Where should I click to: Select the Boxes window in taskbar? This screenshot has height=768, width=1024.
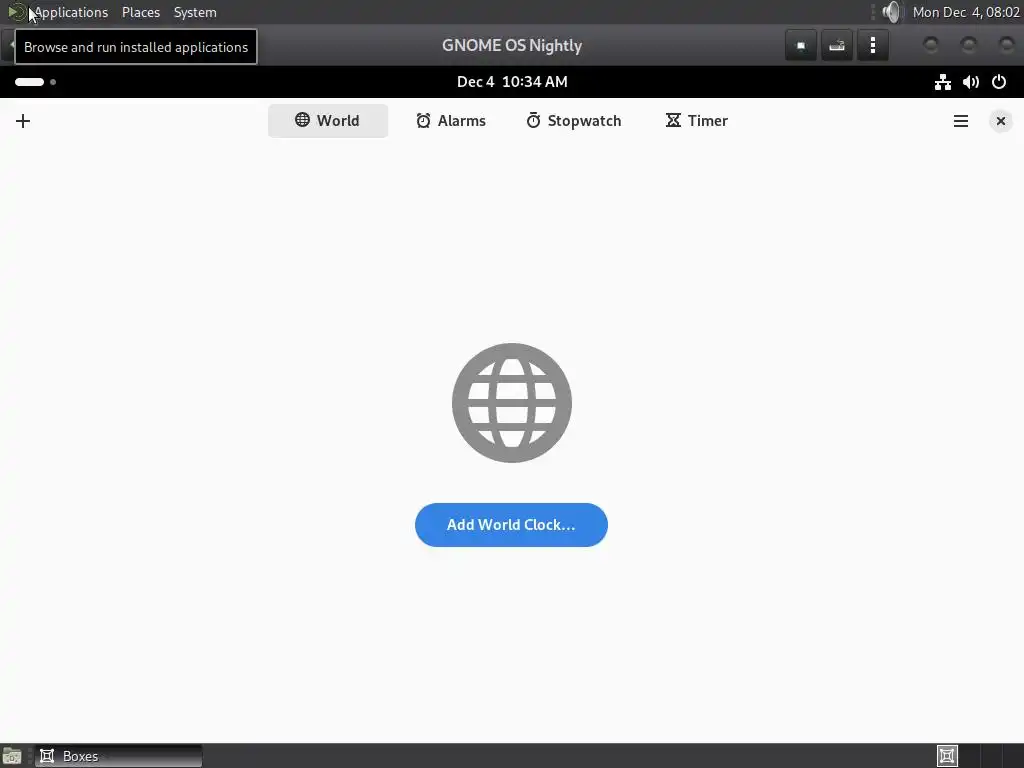click(x=118, y=756)
